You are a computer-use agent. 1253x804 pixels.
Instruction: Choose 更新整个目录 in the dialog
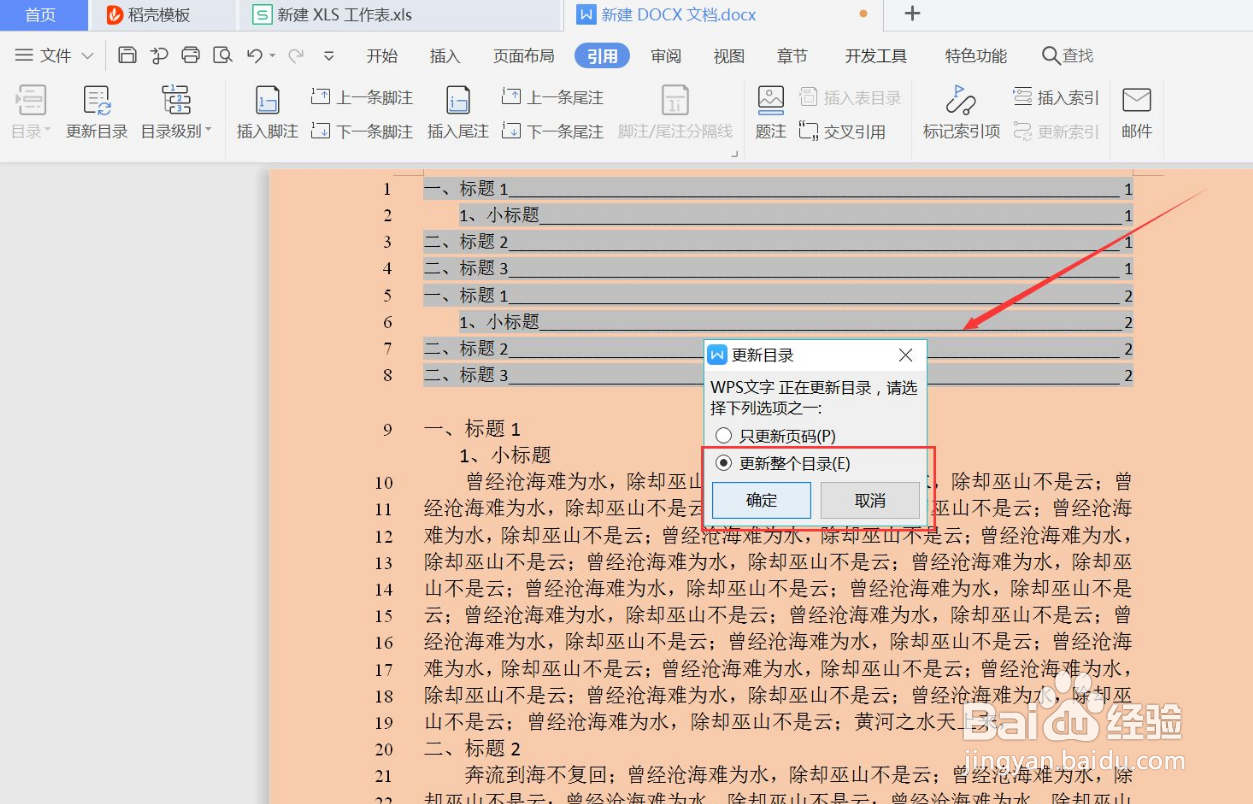724,463
